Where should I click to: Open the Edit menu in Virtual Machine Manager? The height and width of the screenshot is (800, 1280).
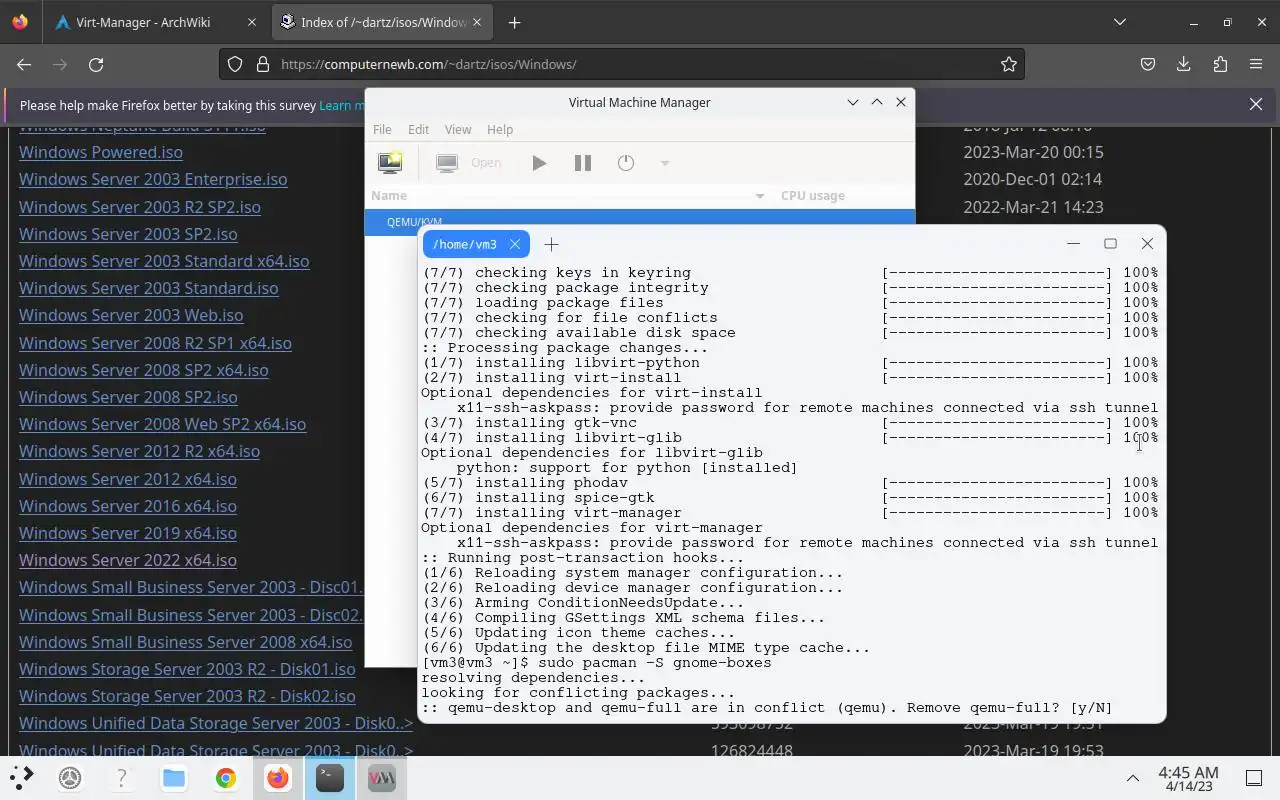coord(418,129)
